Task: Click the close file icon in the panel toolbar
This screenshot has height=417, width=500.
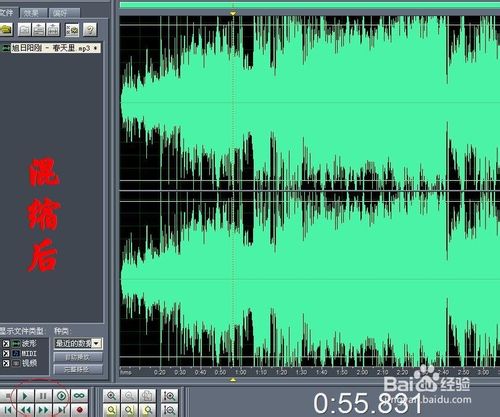Action: [x=24, y=30]
